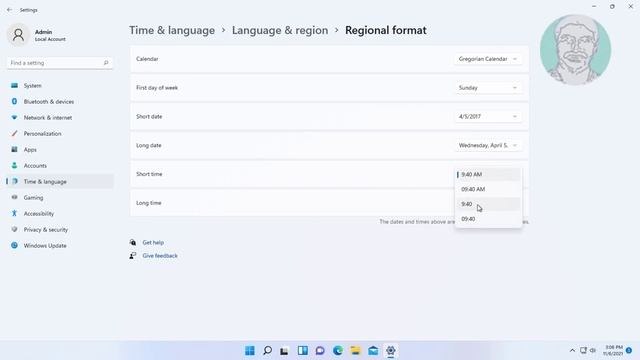Open Mail app from taskbar

[373, 351]
